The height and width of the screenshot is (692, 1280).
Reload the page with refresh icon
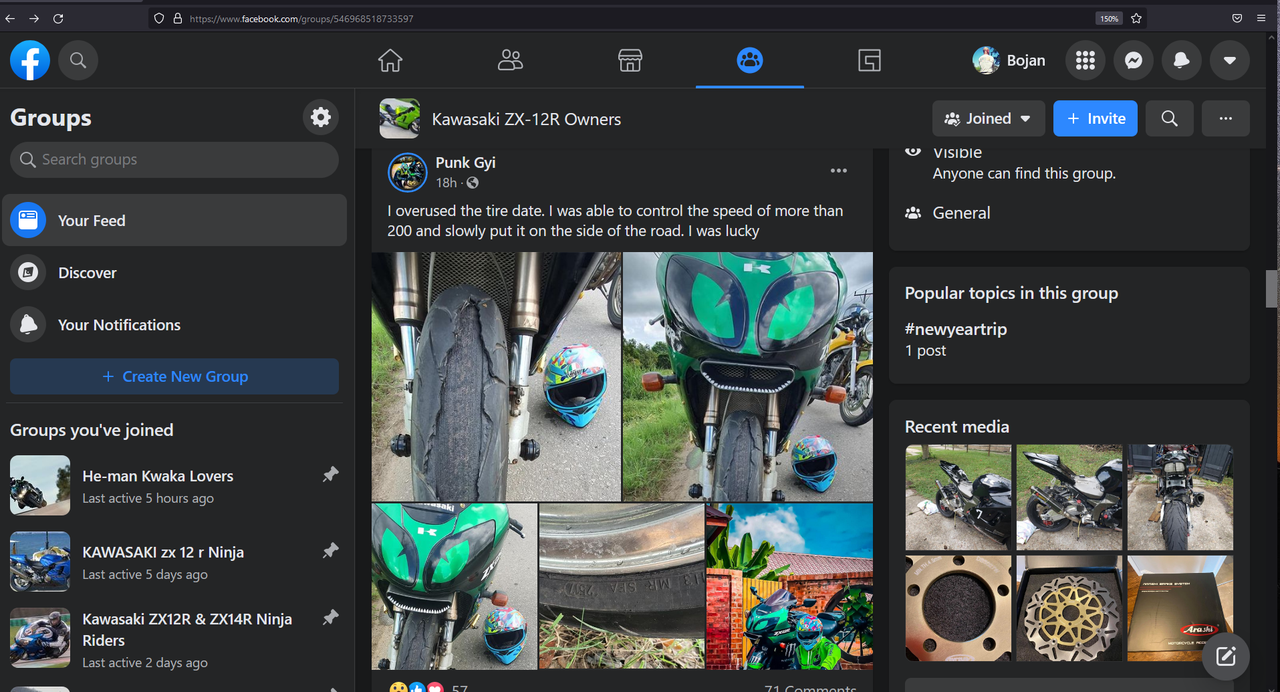pos(58,18)
